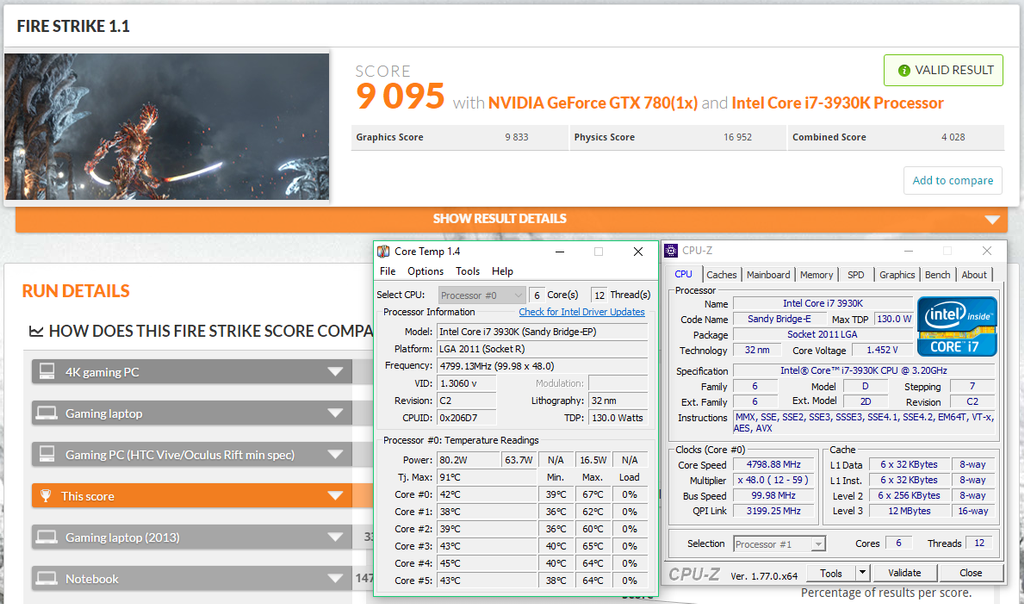Open the File menu in Core Temp
The image size is (1024, 604).
[x=387, y=271]
